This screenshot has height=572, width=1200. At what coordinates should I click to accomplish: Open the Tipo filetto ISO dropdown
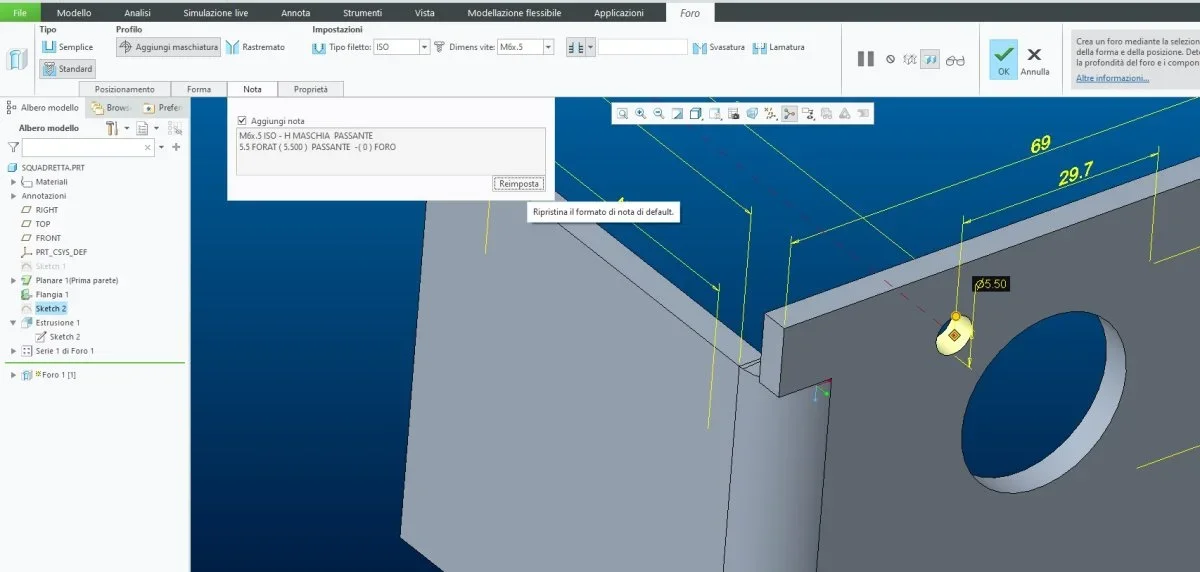pyautogui.click(x=424, y=47)
